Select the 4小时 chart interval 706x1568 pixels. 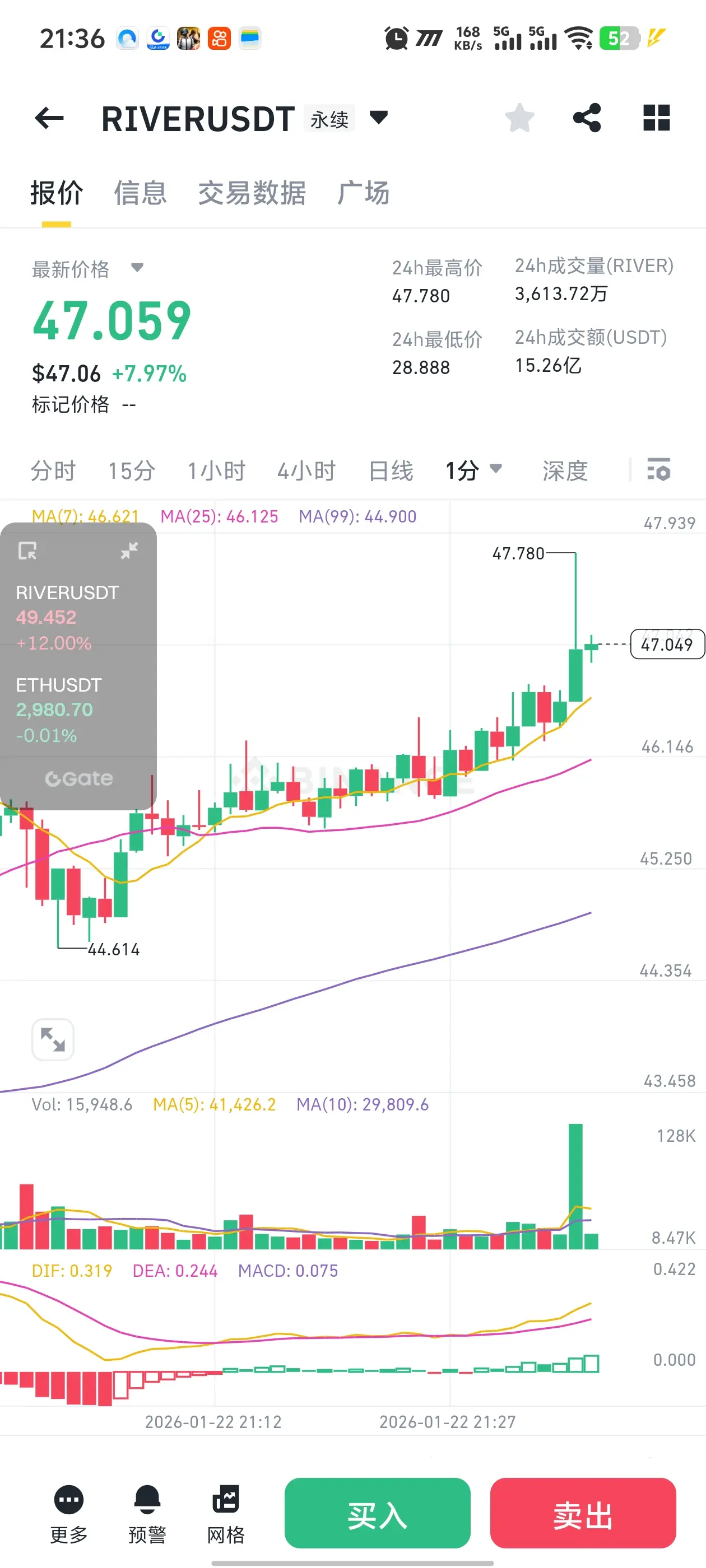coord(306,470)
